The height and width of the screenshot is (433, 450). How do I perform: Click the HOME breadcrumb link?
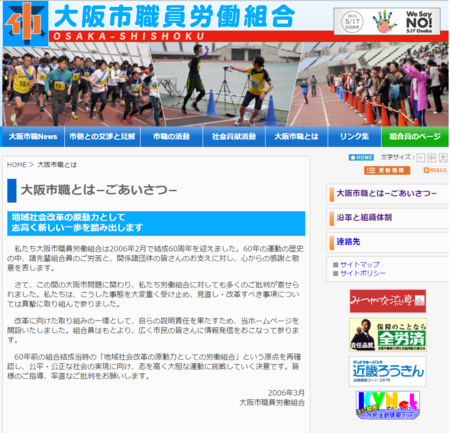tap(17, 165)
